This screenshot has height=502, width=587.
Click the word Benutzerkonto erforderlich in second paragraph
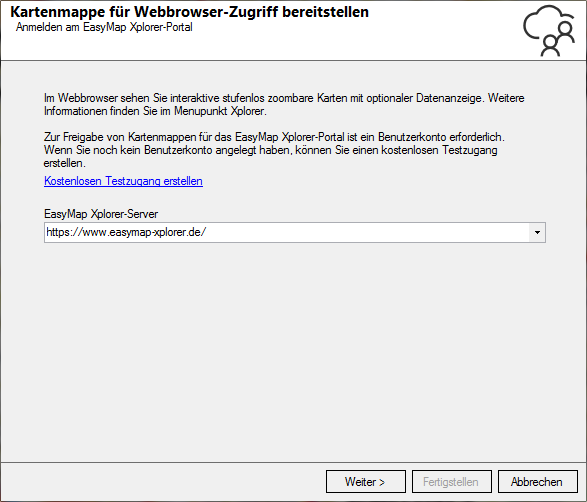pos(441,137)
